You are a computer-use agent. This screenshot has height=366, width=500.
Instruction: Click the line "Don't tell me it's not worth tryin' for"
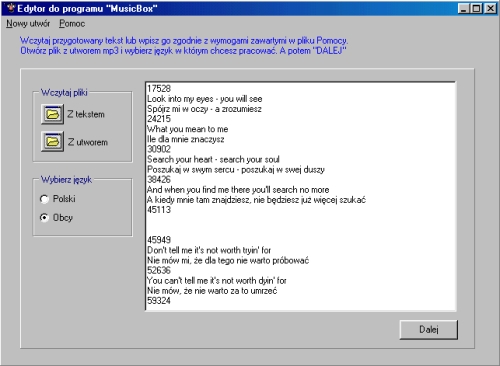pyautogui.click(x=209, y=250)
